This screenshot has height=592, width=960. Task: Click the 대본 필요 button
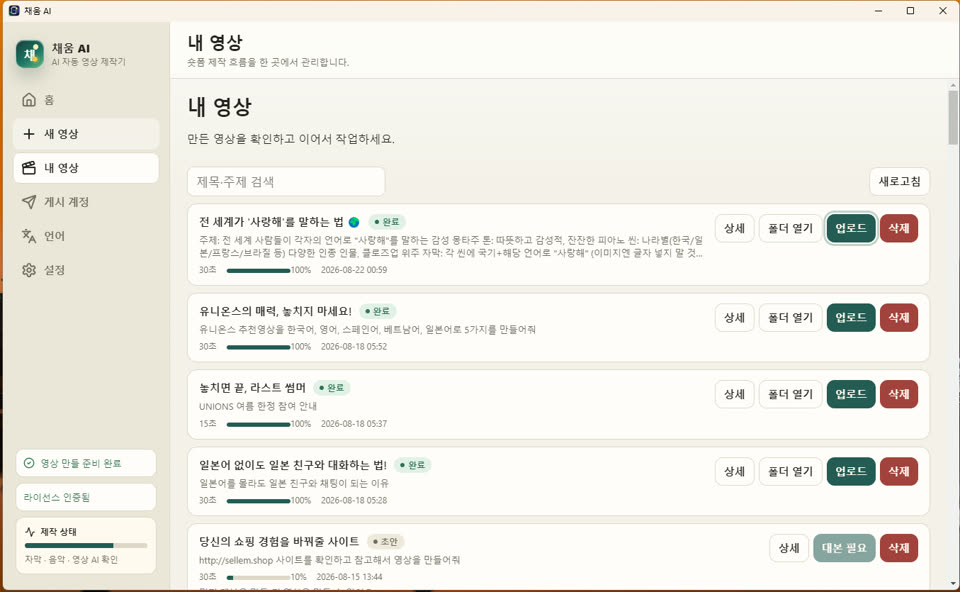coord(844,548)
